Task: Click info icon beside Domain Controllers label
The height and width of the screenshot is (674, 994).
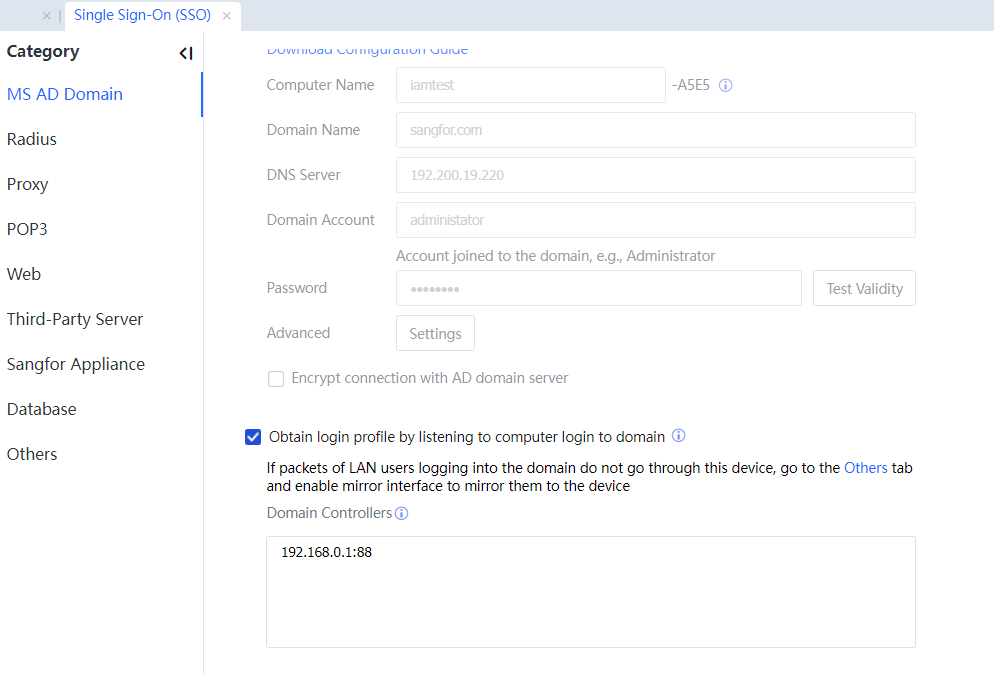Action: pyautogui.click(x=401, y=514)
